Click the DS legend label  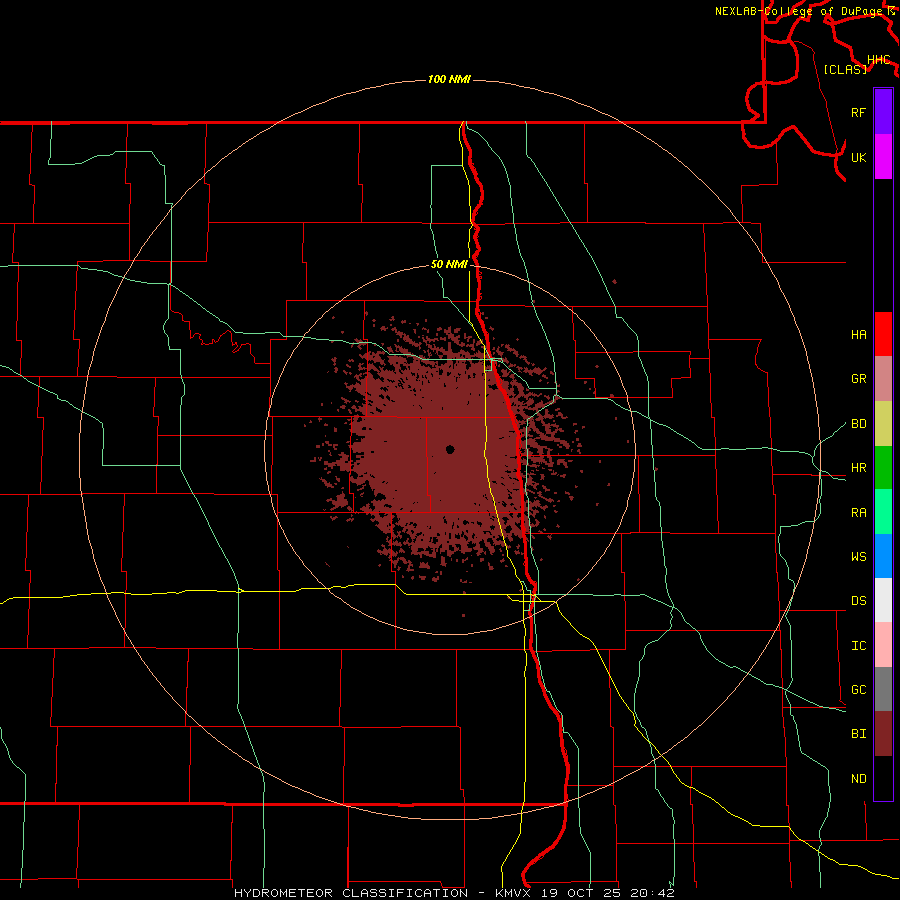point(858,601)
